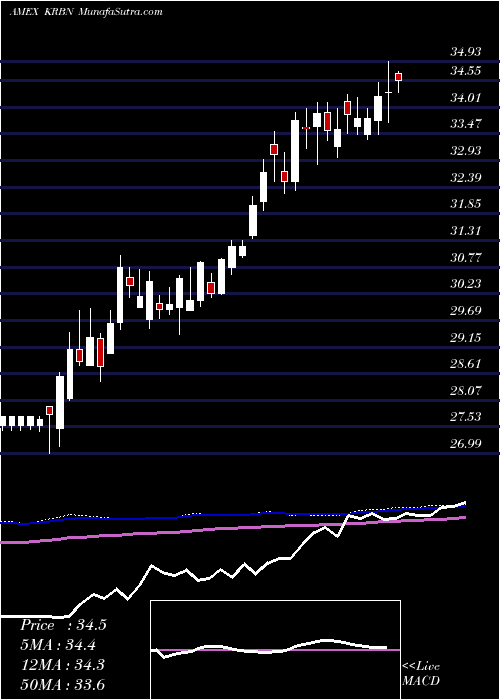Click the 34.93 price axis label

click(466, 52)
